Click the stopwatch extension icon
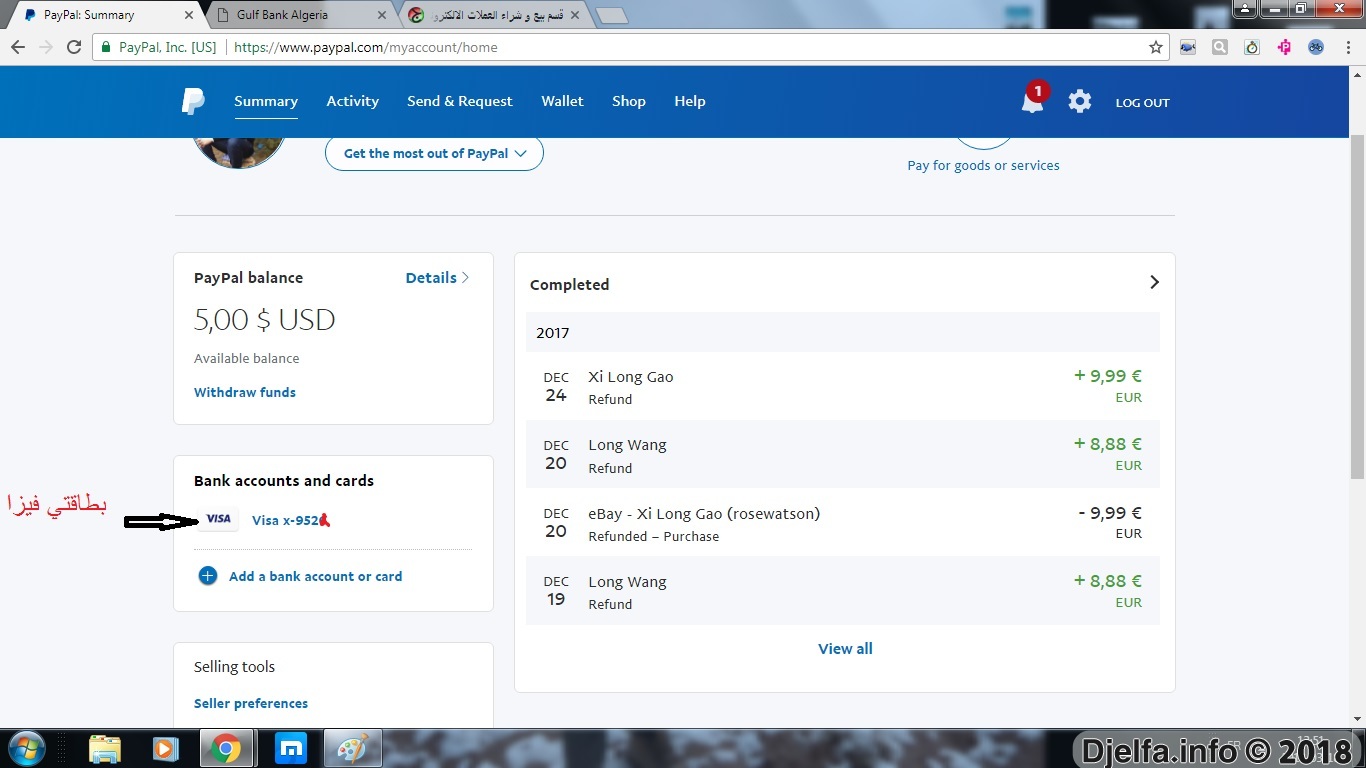The image size is (1366, 768). coord(1252,47)
